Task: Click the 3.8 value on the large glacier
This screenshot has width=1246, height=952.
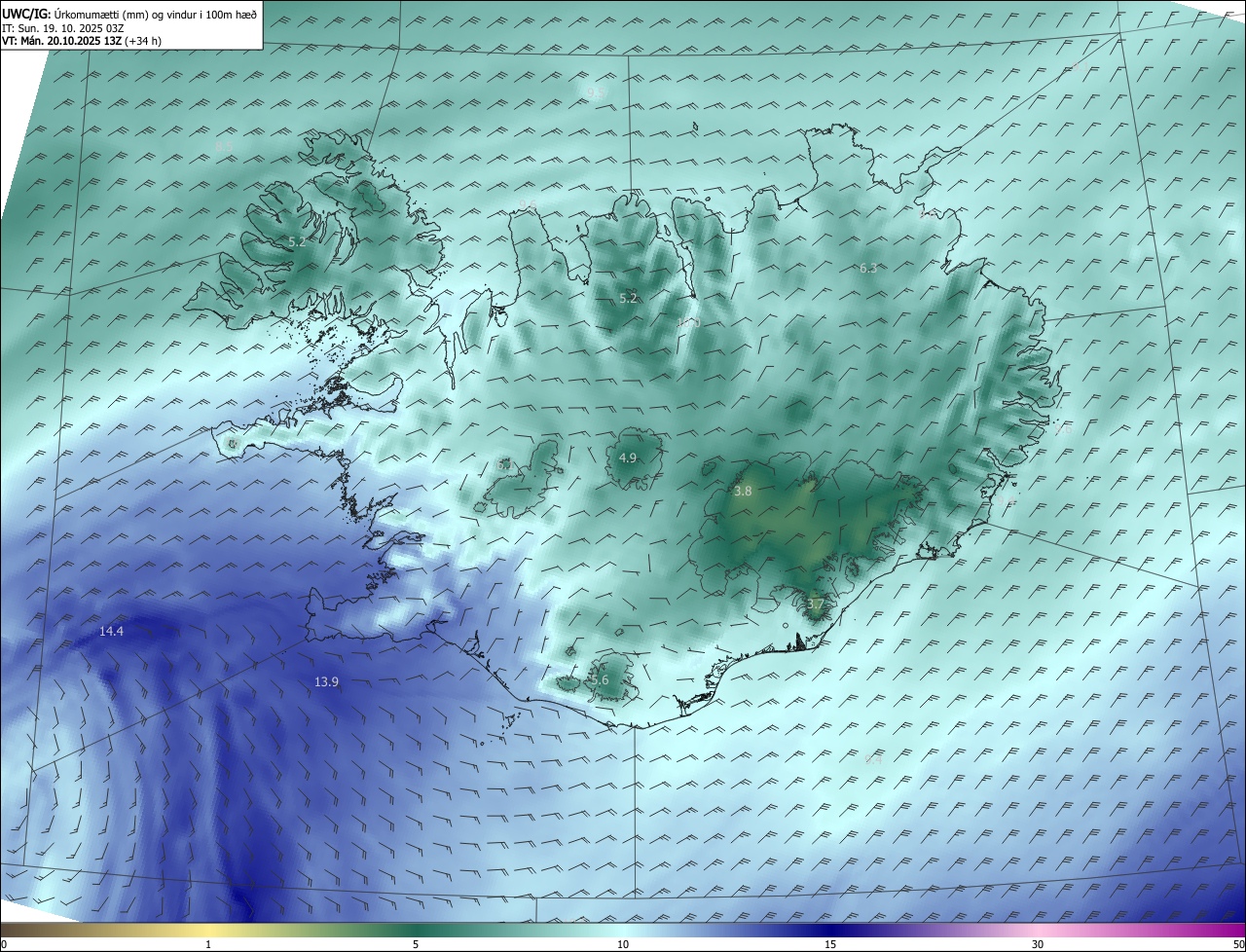Action: pyautogui.click(x=743, y=492)
